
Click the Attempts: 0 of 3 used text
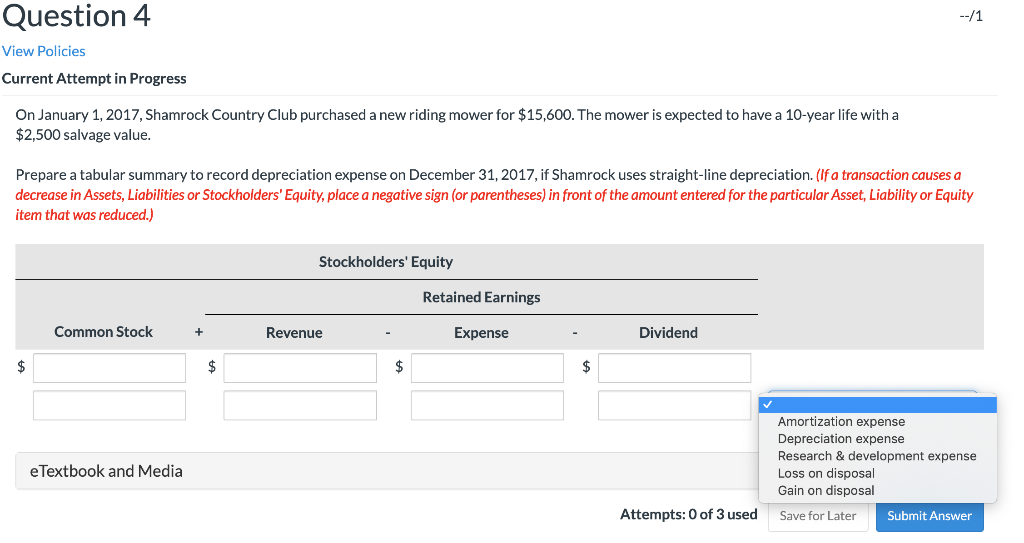point(688,514)
